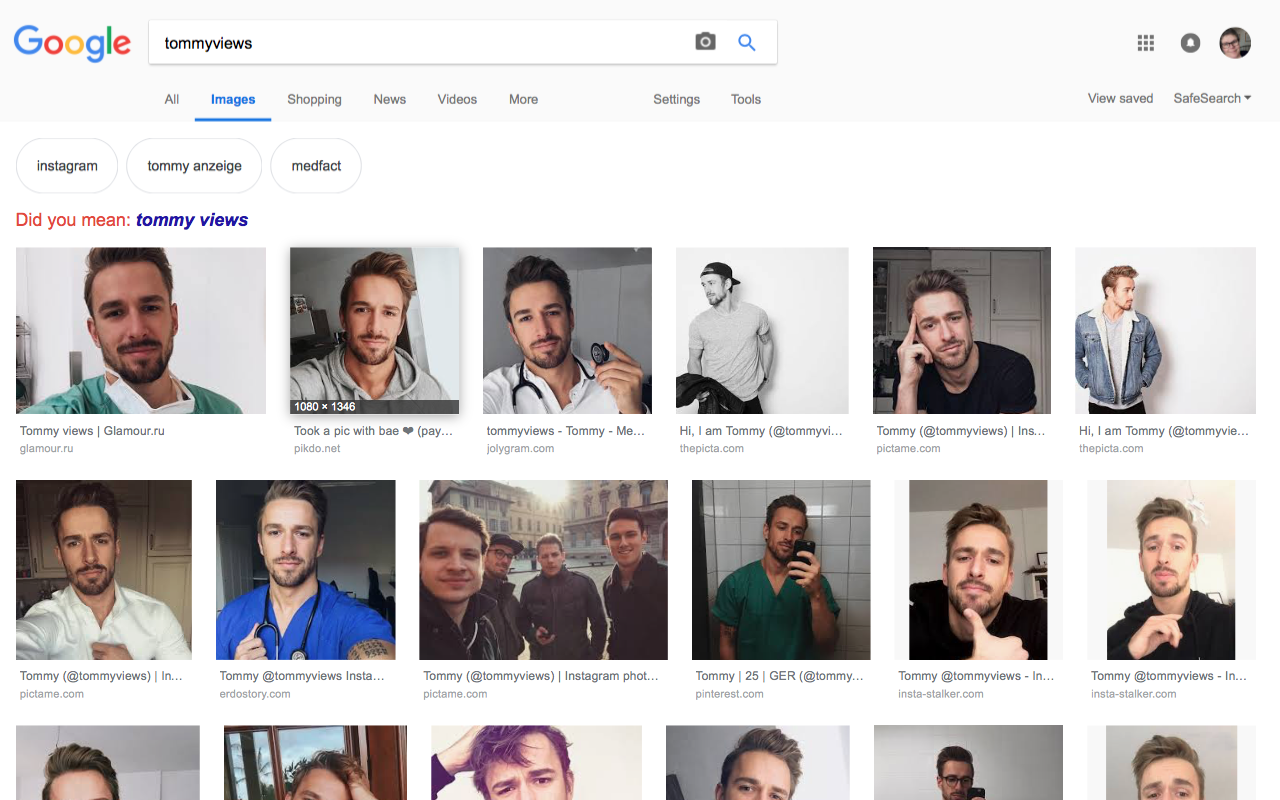
Task: Search by image with camera icon
Action: [x=705, y=42]
